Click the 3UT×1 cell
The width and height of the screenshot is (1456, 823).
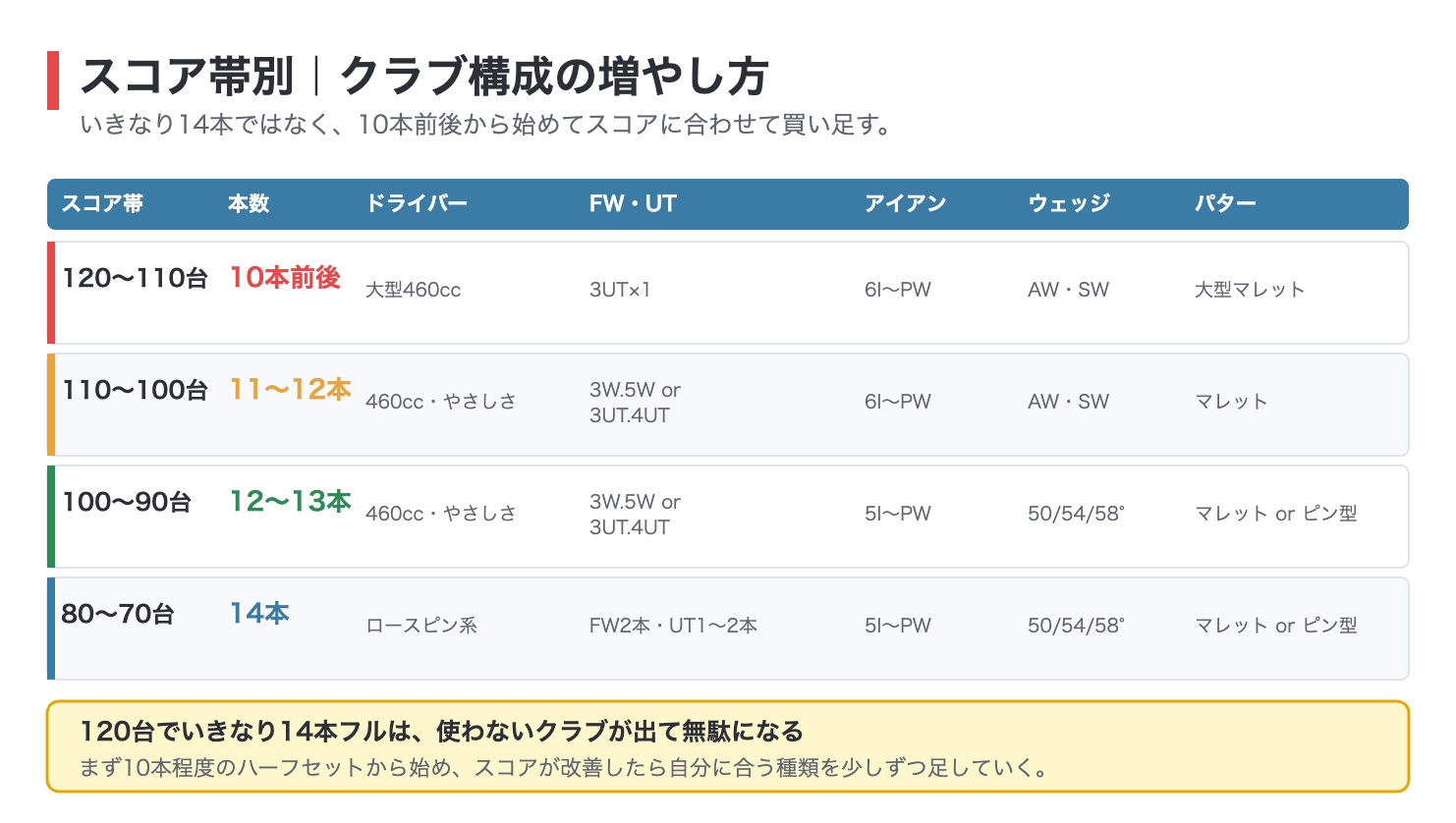(620, 290)
